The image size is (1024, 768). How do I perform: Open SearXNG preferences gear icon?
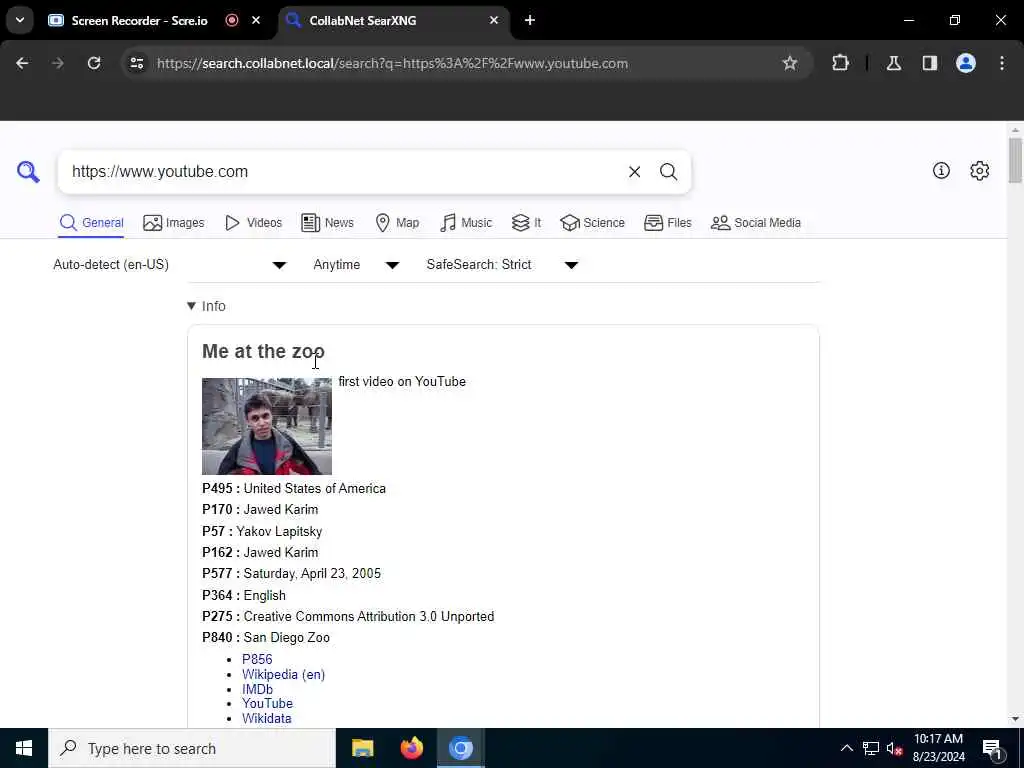pos(979,170)
